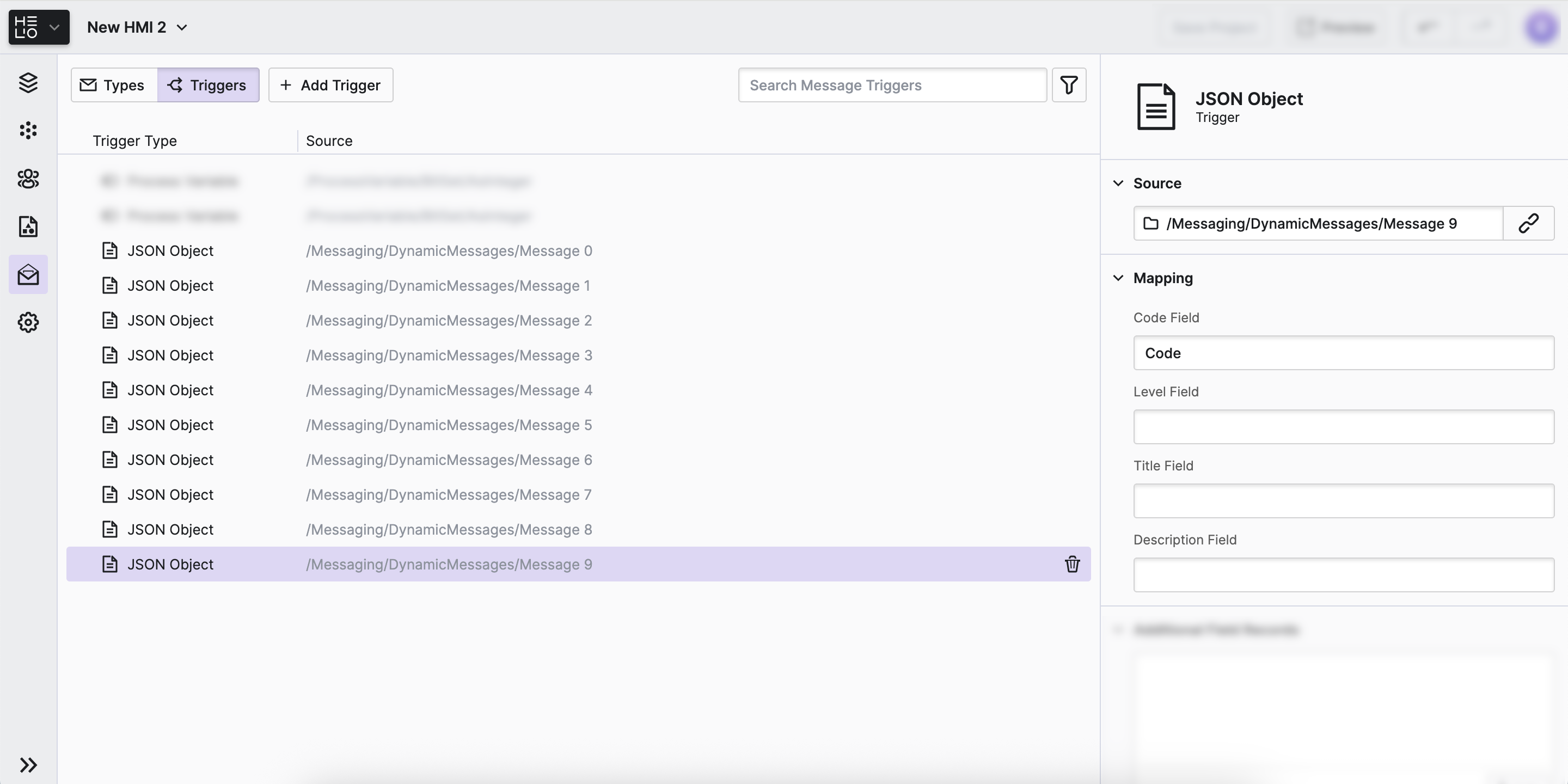Click the filter funnel icon
This screenshot has width=1568, height=784.
coord(1069,85)
